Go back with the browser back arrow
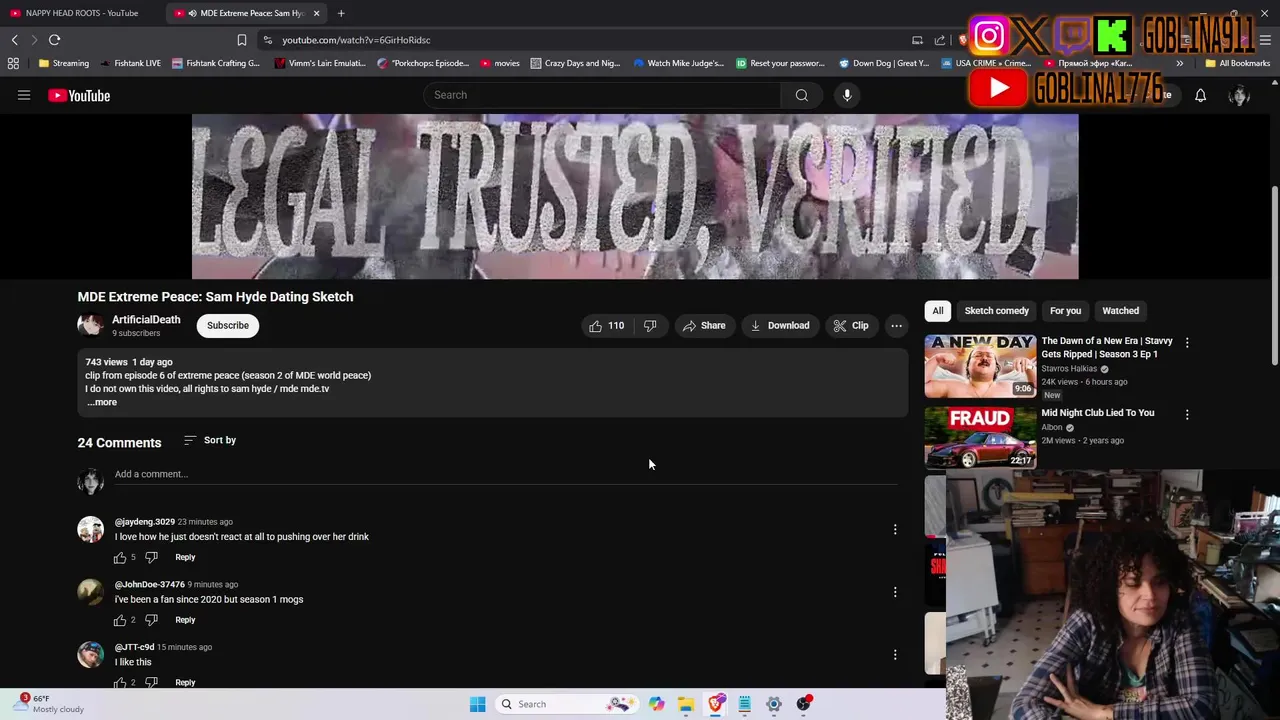This screenshot has height=720, width=1280. pyautogui.click(x=14, y=40)
